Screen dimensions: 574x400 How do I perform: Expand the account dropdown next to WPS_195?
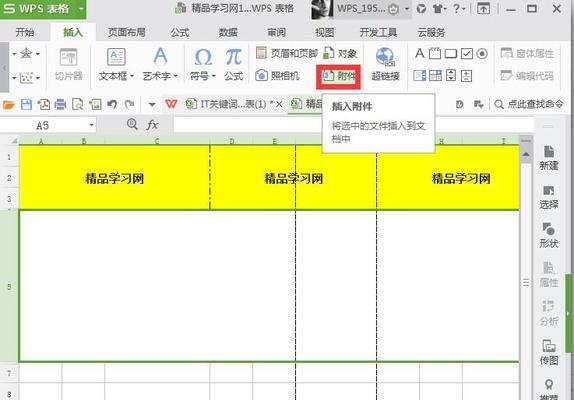pos(406,9)
